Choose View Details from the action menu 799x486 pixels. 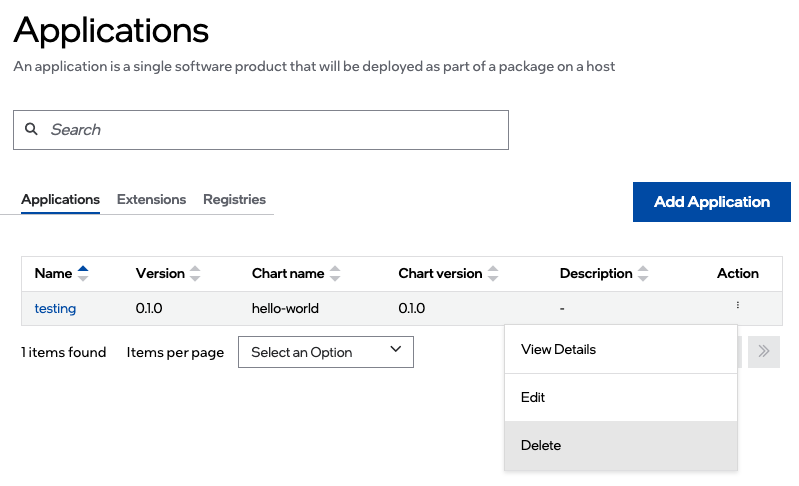click(558, 349)
